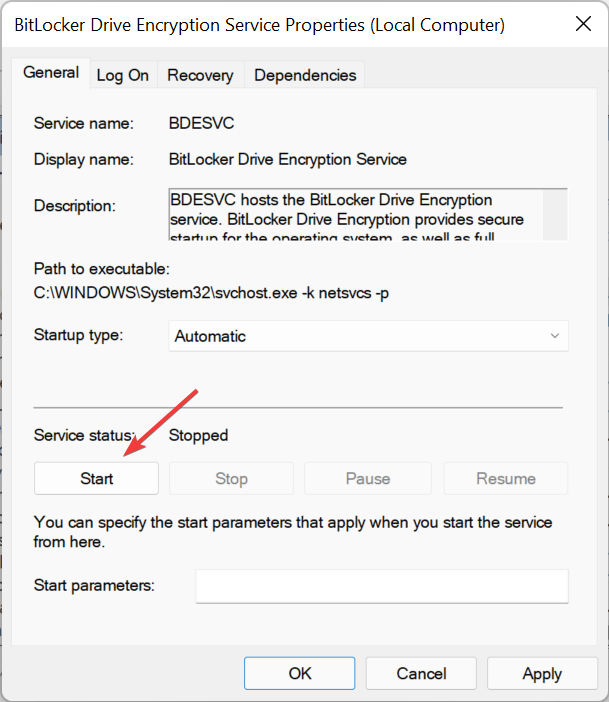Click the Pause service button

click(x=368, y=479)
